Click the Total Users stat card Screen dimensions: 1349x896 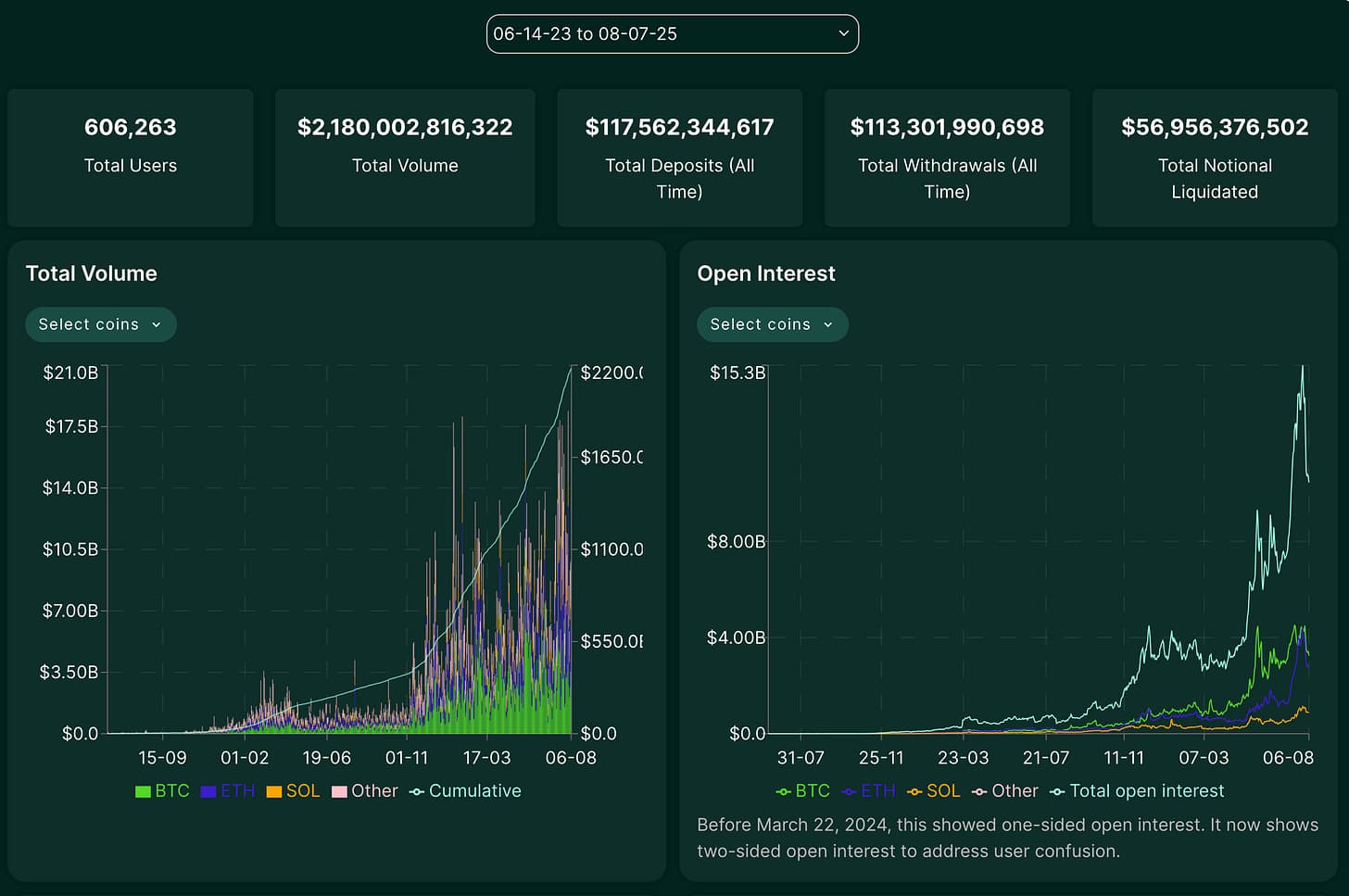pyautogui.click(x=131, y=158)
